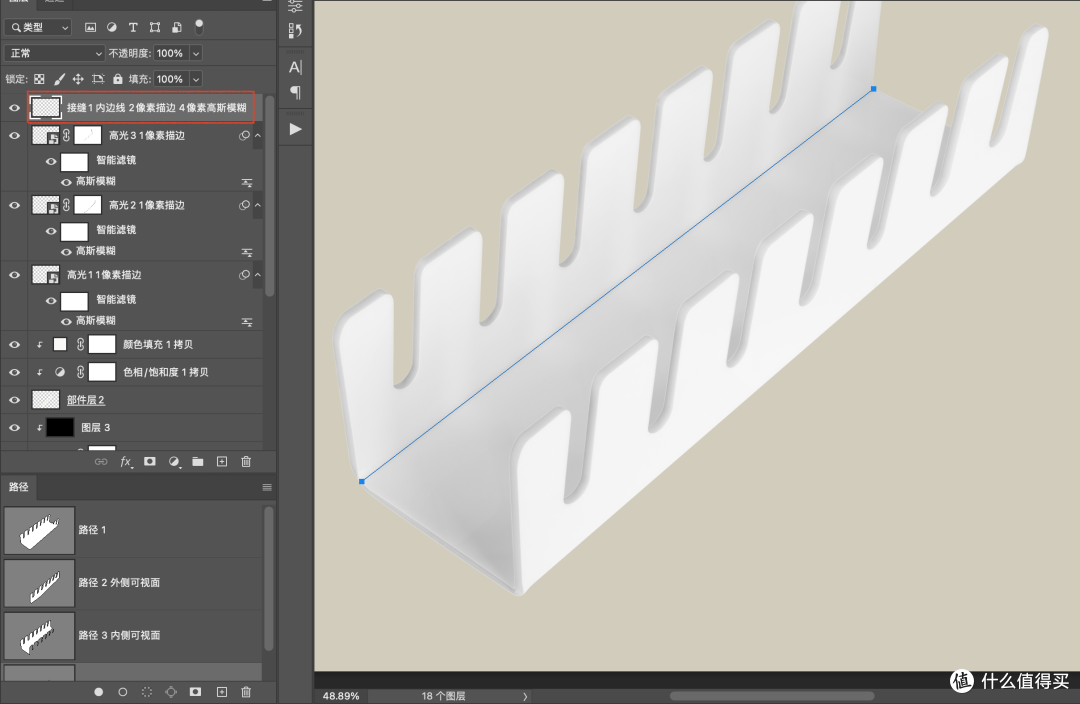Collapse smart filters of 高光1 layer
The image size is (1080, 704).
point(258,275)
